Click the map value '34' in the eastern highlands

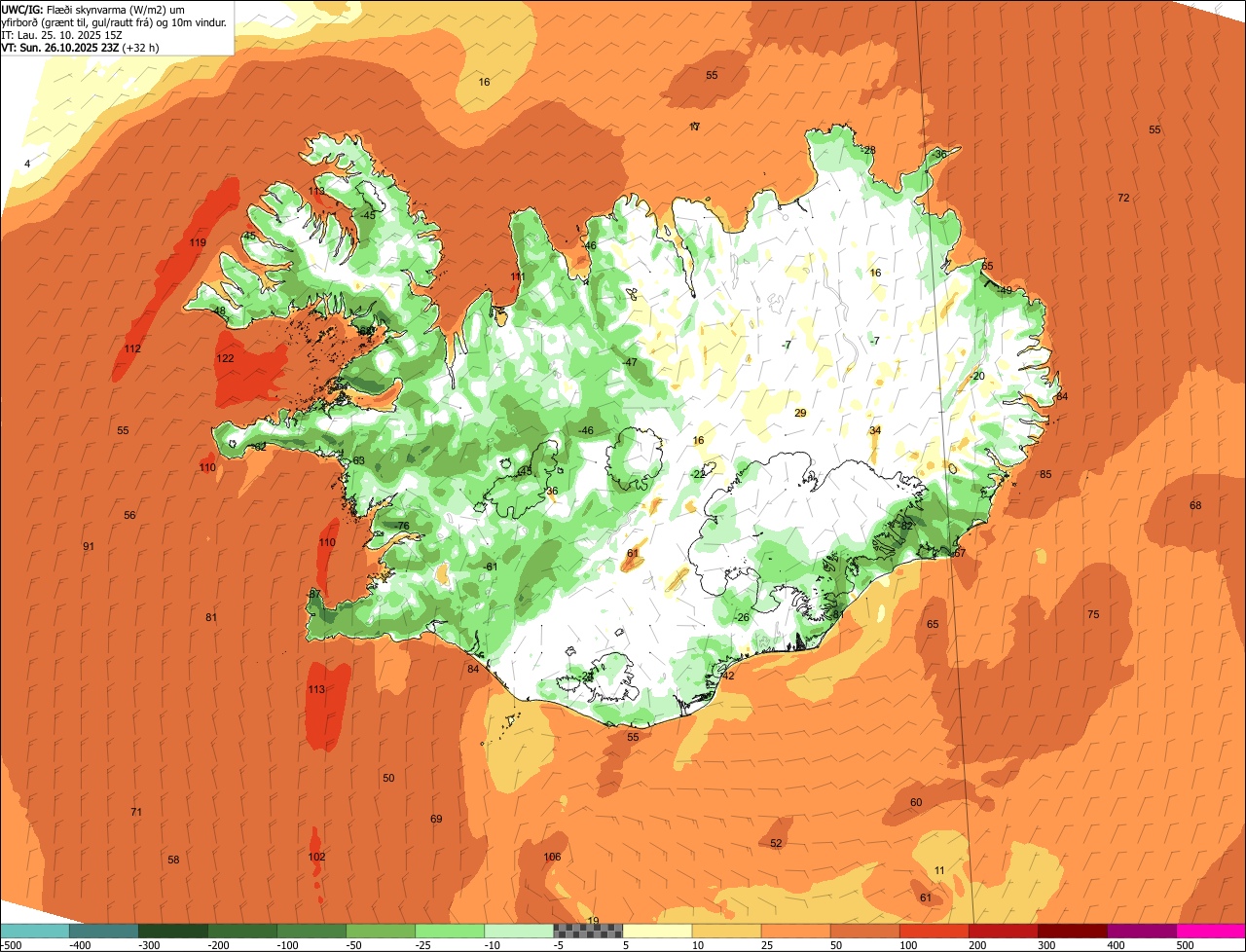[875, 430]
